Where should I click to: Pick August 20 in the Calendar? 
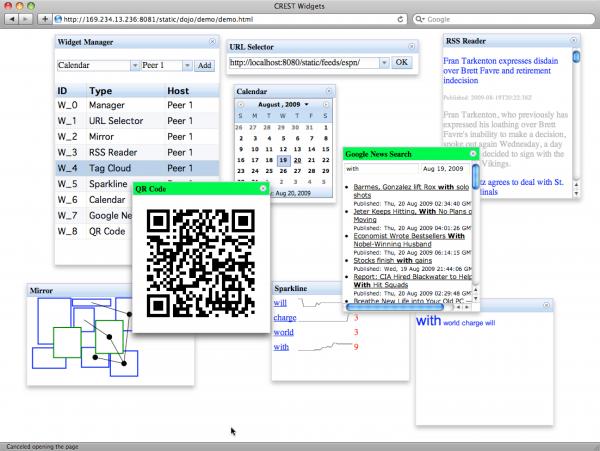click(x=297, y=160)
